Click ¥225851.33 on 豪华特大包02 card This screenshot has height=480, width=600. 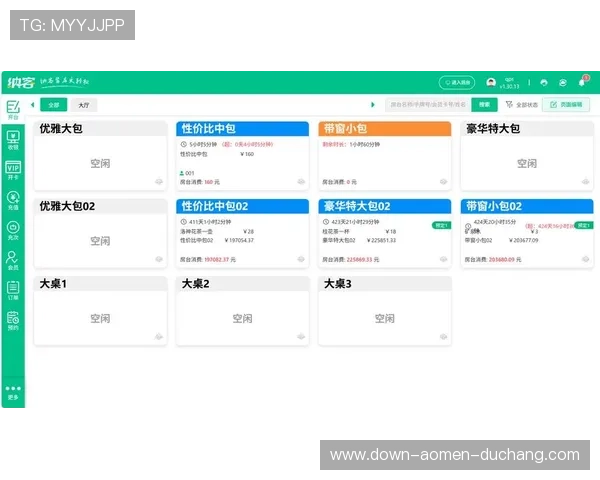coord(381,240)
